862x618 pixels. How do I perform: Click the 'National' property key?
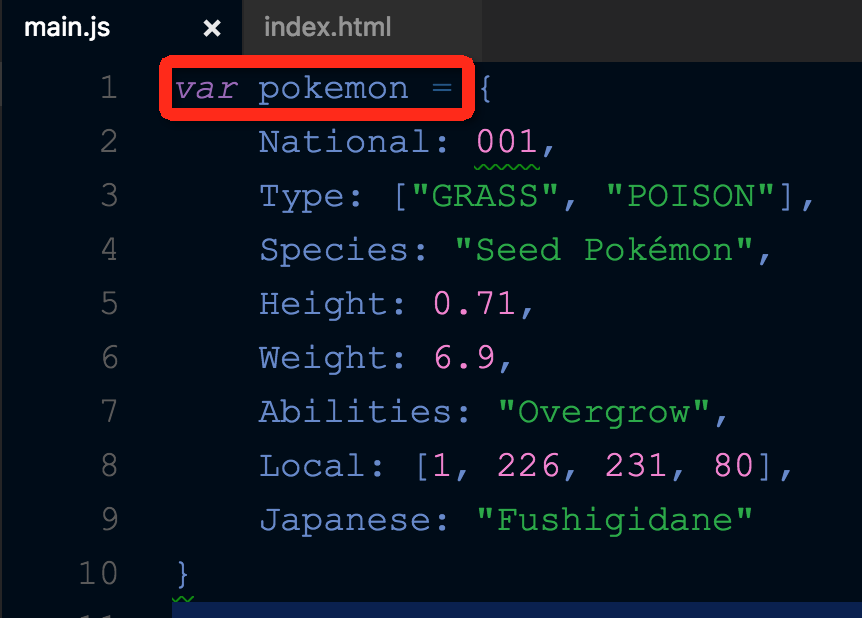(344, 141)
